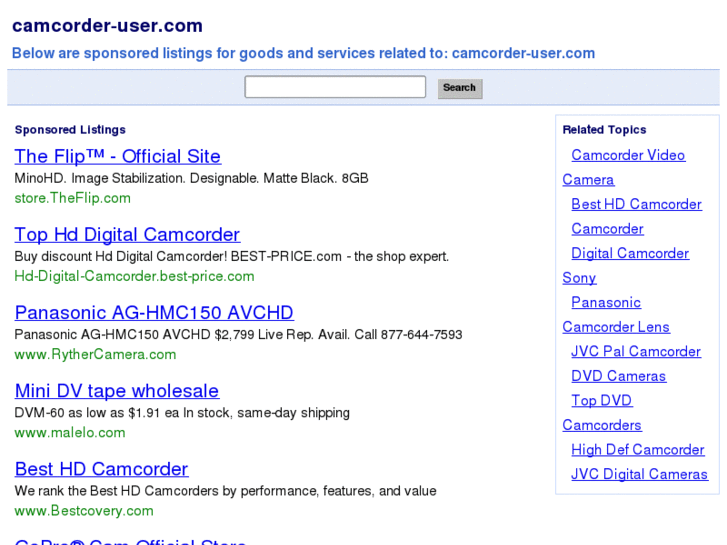Select Panasonic related topic
The width and height of the screenshot is (727, 545).
606,302
